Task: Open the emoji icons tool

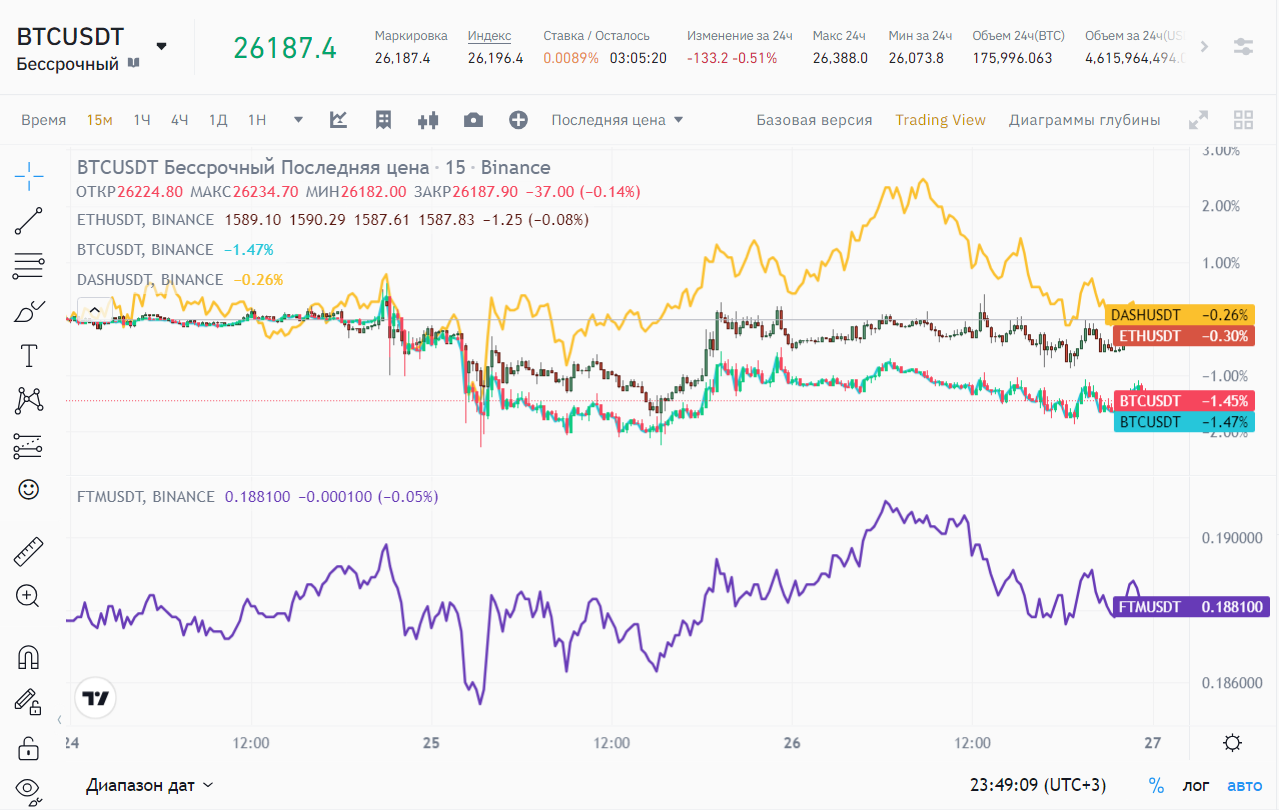Action: 29,489
